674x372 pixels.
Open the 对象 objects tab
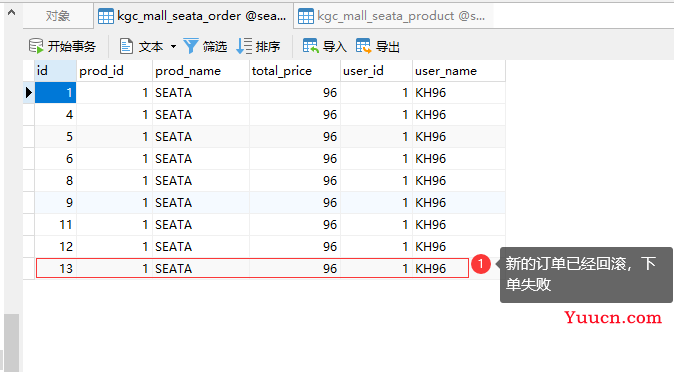[x=58, y=16]
